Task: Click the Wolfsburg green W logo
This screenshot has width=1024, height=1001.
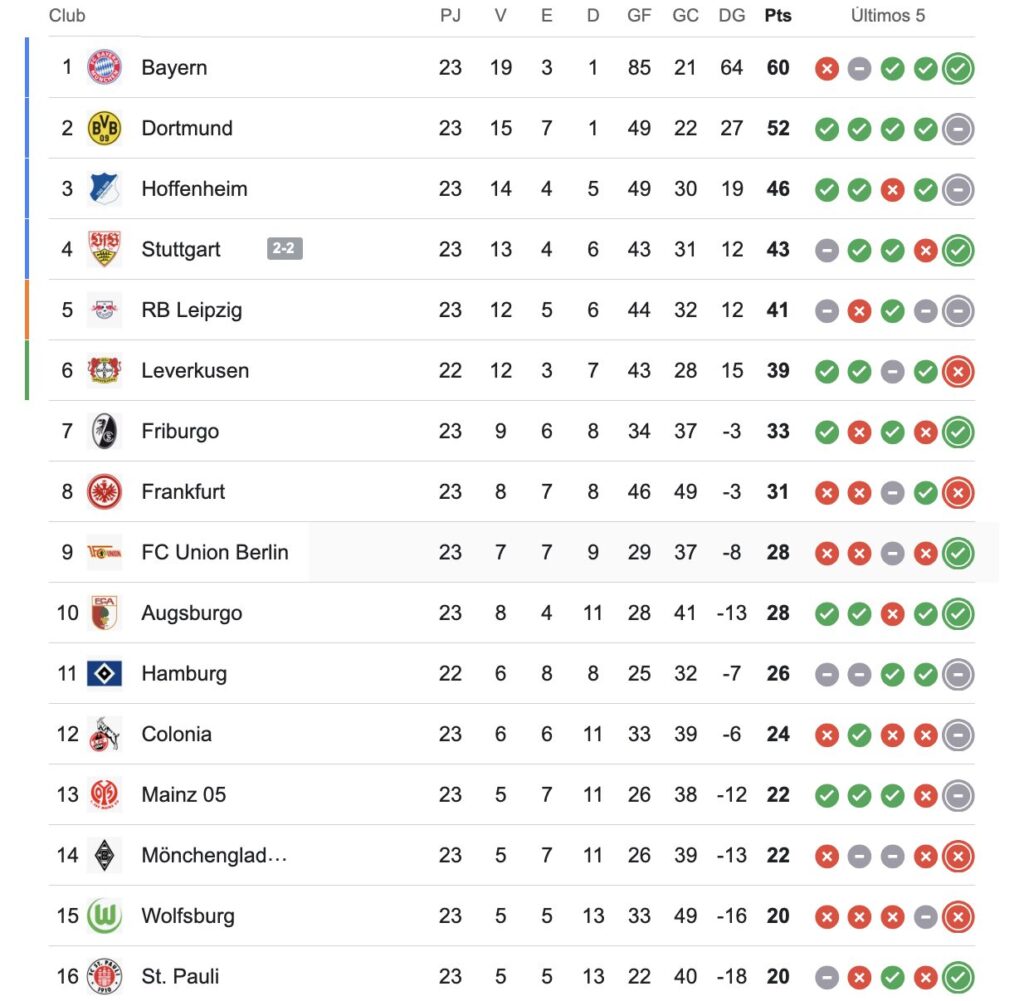Action: tap(104, 916)
